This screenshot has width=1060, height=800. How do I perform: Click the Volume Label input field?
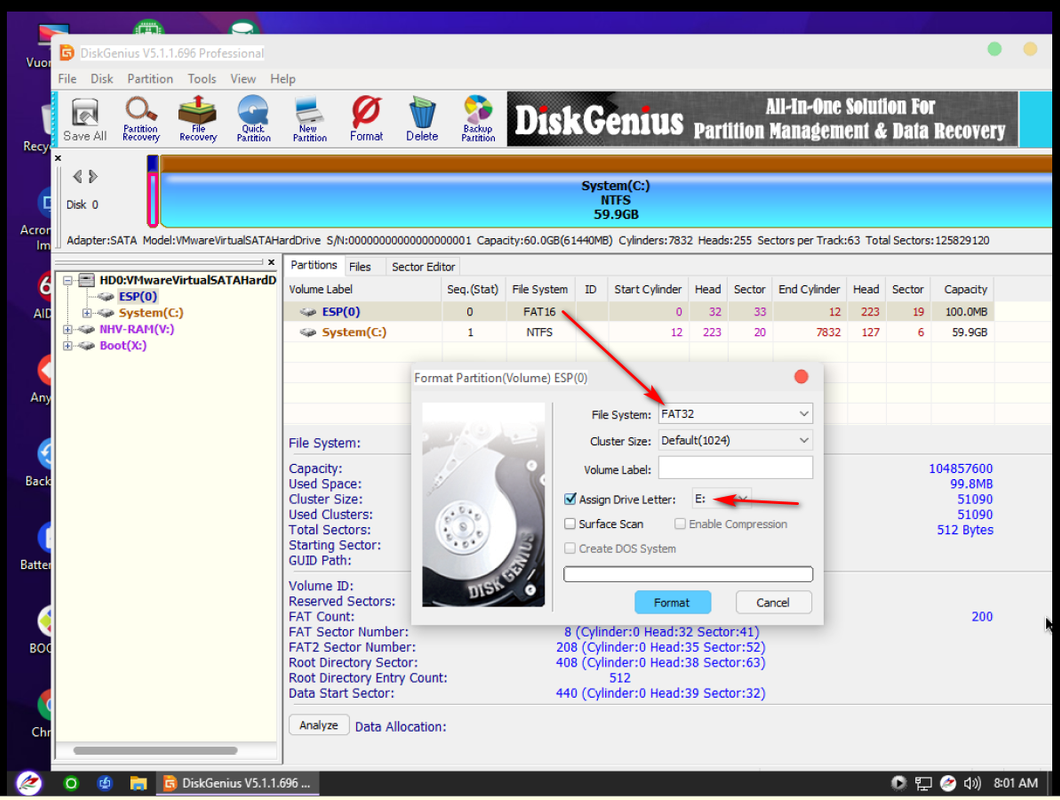[x=736, y=467]
